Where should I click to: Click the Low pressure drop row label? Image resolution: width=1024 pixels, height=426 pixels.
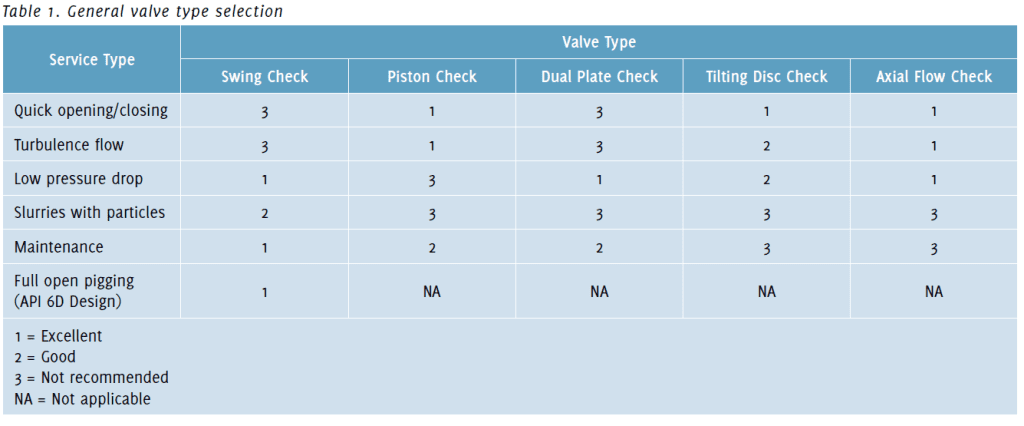(x=78, y=179)
